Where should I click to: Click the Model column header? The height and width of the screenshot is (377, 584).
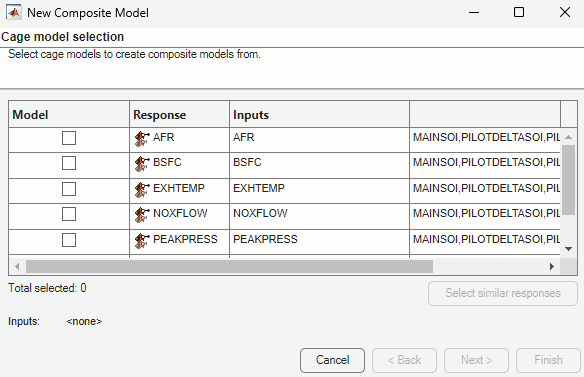click(x=69, y=114)
